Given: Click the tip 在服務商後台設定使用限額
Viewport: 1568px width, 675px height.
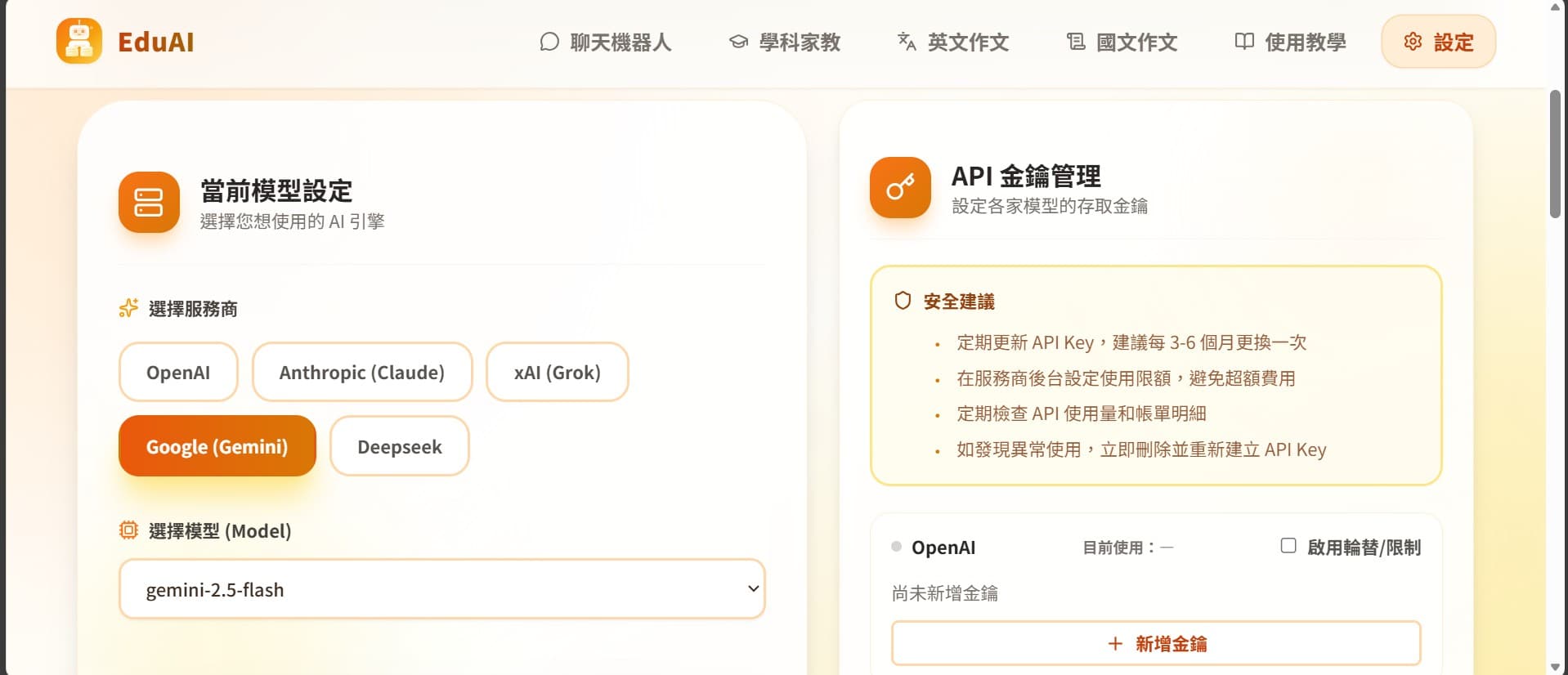Looking at the screenshot, I should pyautogui.click(x=1126, y=378).
